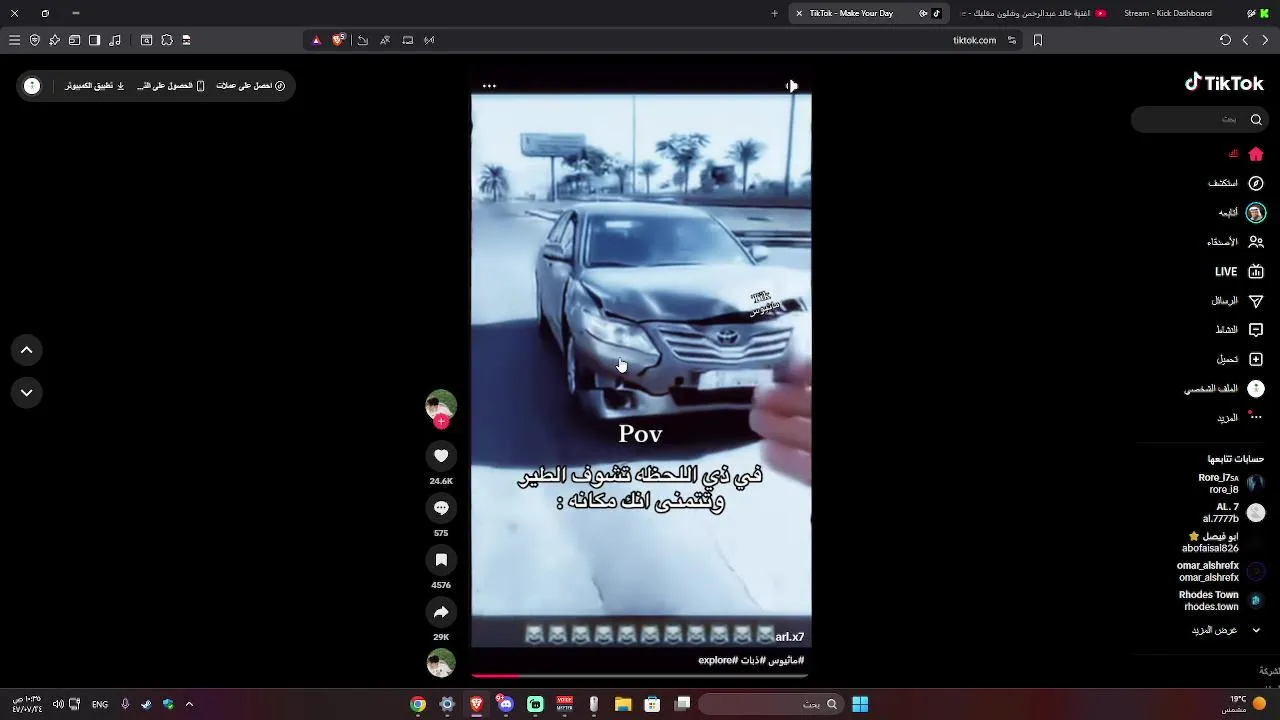Open Upload (تحميل) in the sidebar
The image size is (1280, 720).
tap(1240, 359)
